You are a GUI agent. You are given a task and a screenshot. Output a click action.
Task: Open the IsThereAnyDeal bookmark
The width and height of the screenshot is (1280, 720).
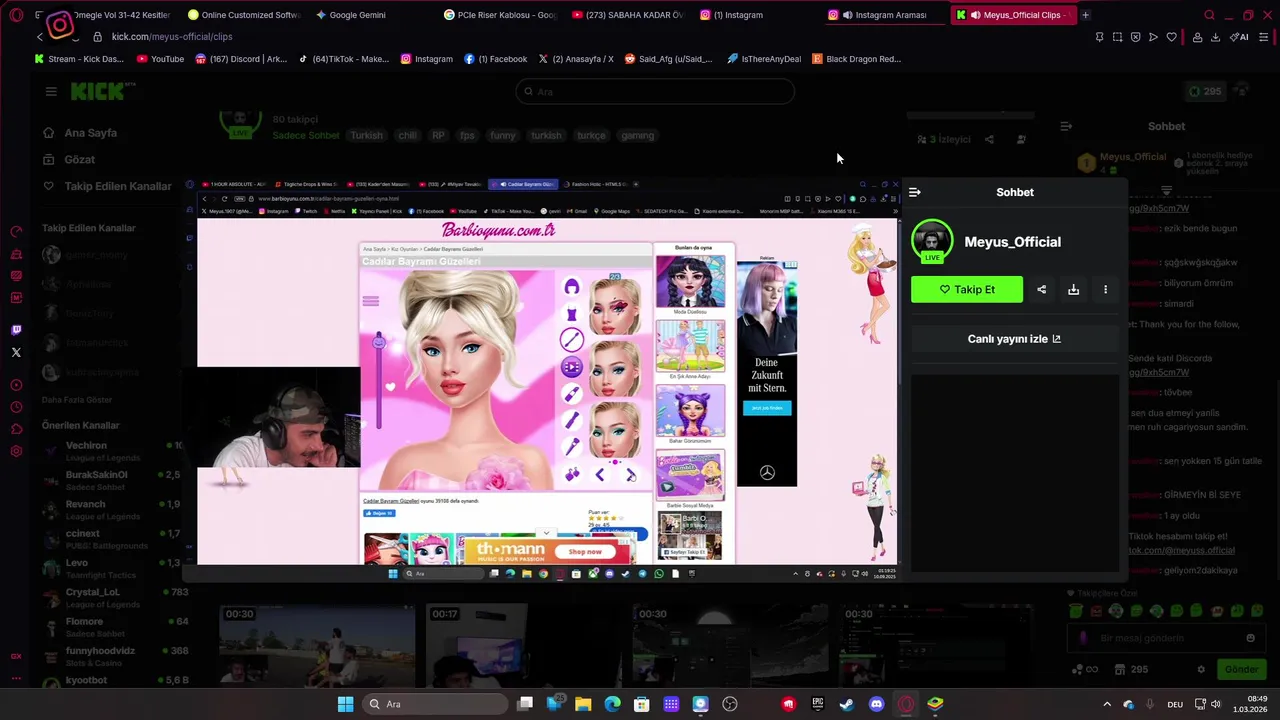(x=764, y=59)
